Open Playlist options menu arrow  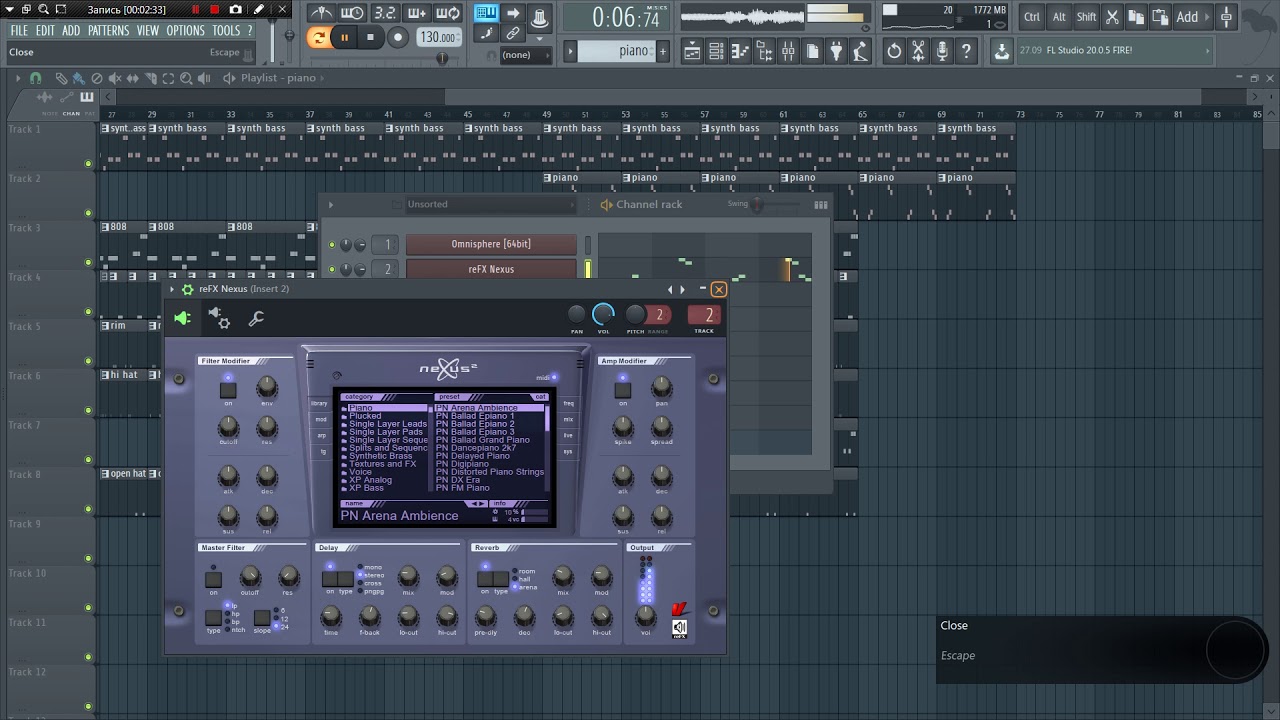pyautogui.click(x=17, y=78)
